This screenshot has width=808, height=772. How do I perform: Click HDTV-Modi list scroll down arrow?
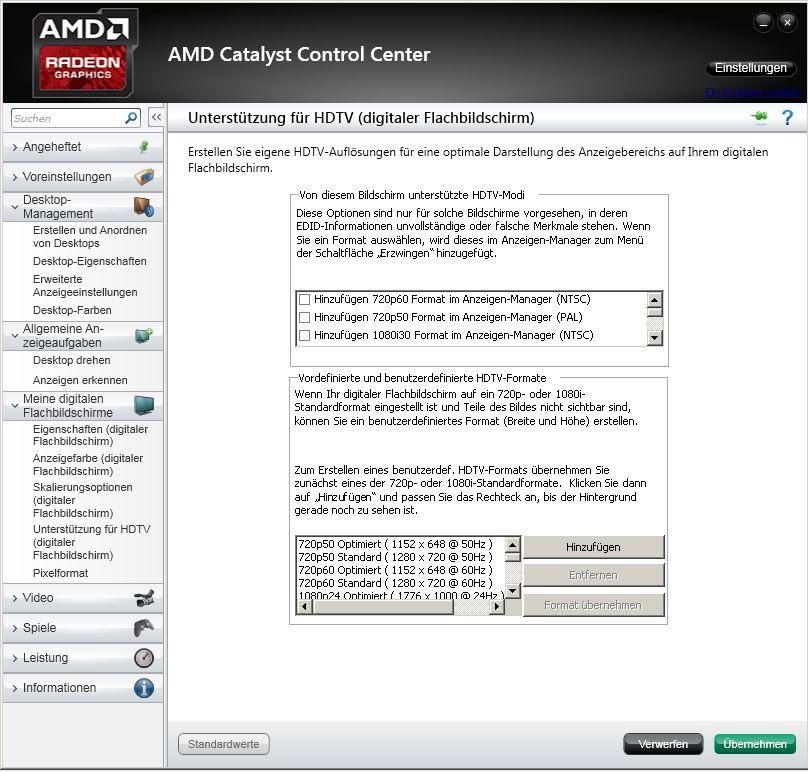(654, 338)
